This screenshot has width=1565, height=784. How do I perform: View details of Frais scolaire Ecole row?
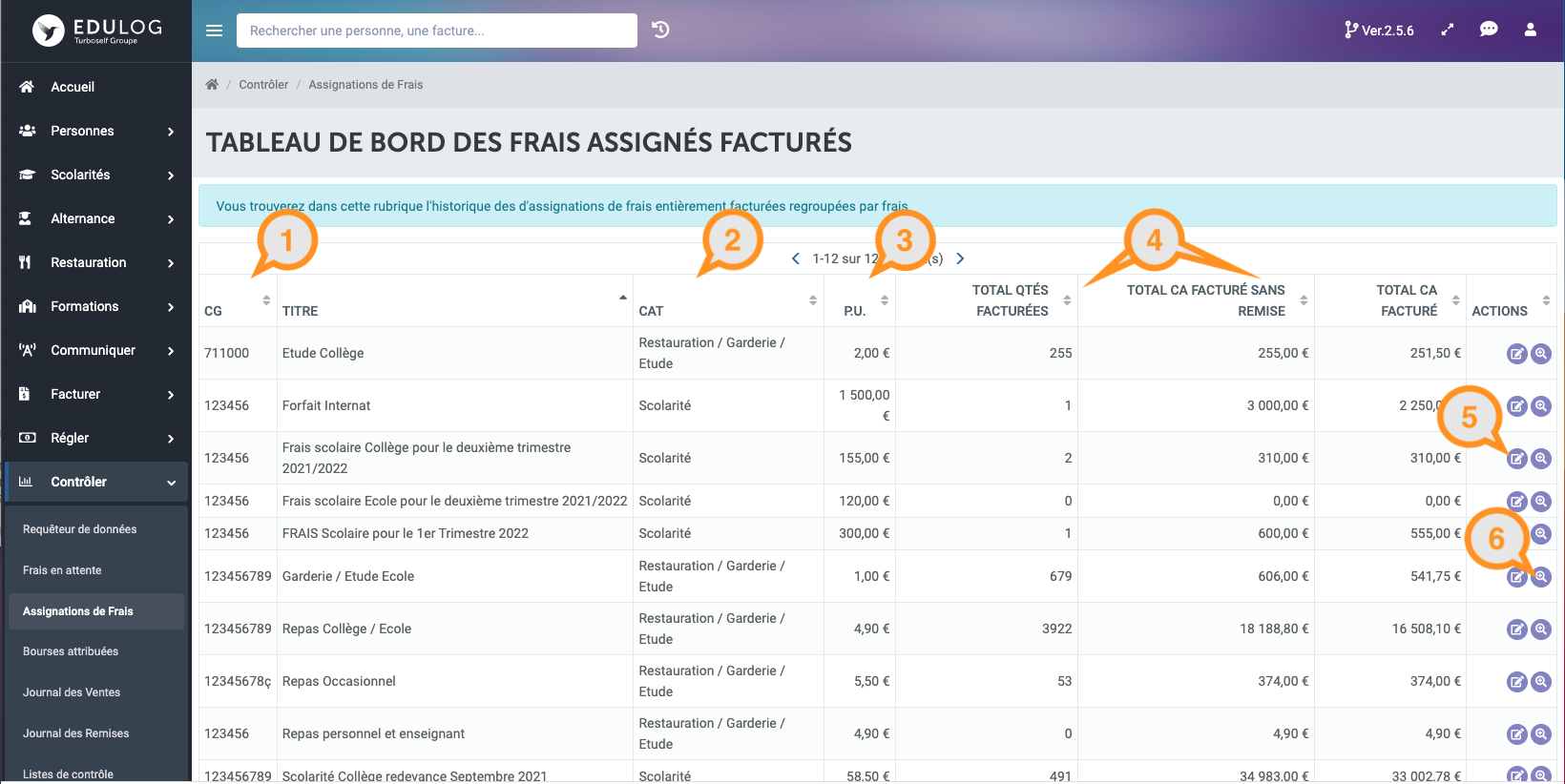1541,502
